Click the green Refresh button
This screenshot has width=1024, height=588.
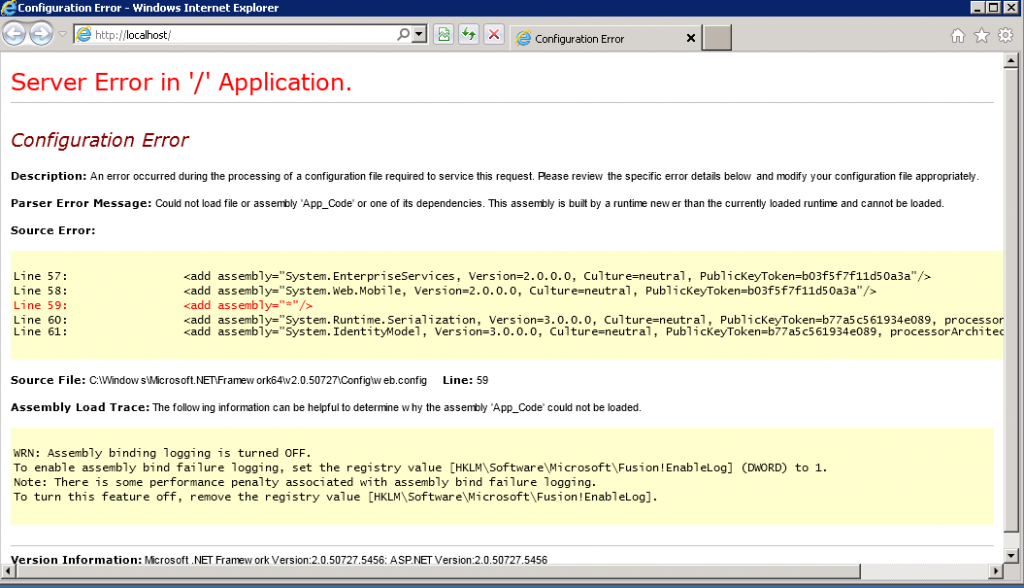pyautogui.click(x=468, y=35)
